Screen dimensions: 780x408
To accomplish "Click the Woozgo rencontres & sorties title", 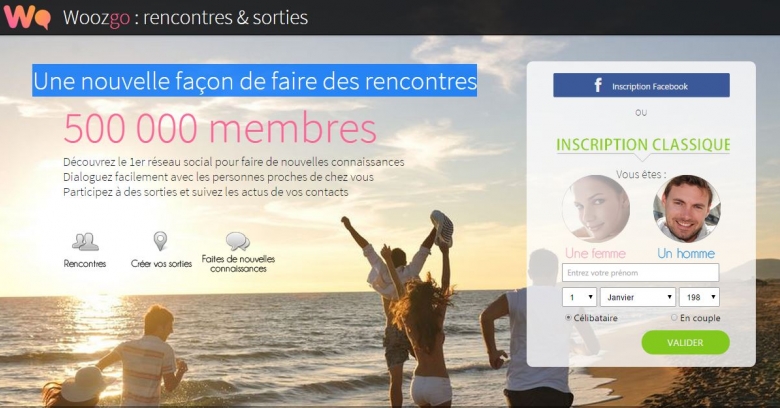I will point(185,18).
